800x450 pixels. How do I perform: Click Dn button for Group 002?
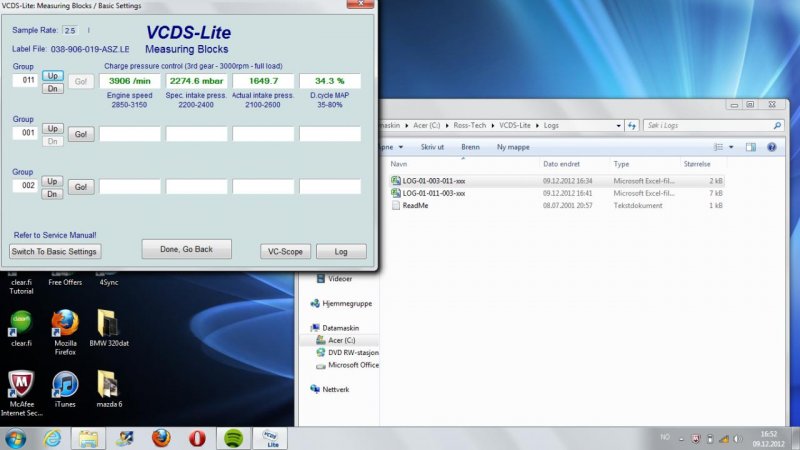[x=53, y=194]
